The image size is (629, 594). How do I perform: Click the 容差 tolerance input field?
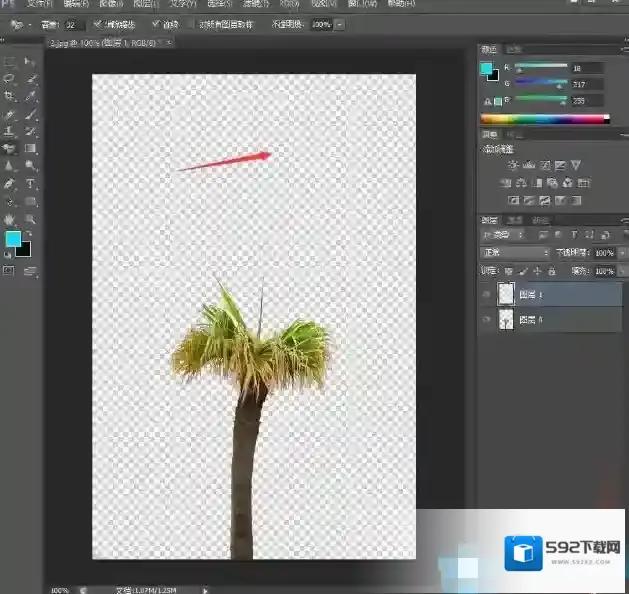(74, 25)
